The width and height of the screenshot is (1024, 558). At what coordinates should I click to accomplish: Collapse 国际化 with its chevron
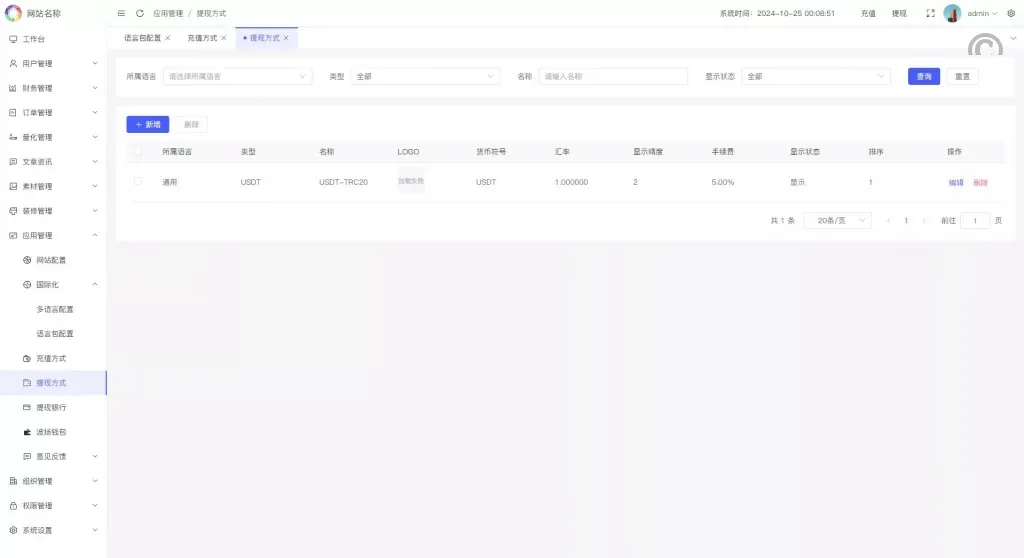point(95,284)
